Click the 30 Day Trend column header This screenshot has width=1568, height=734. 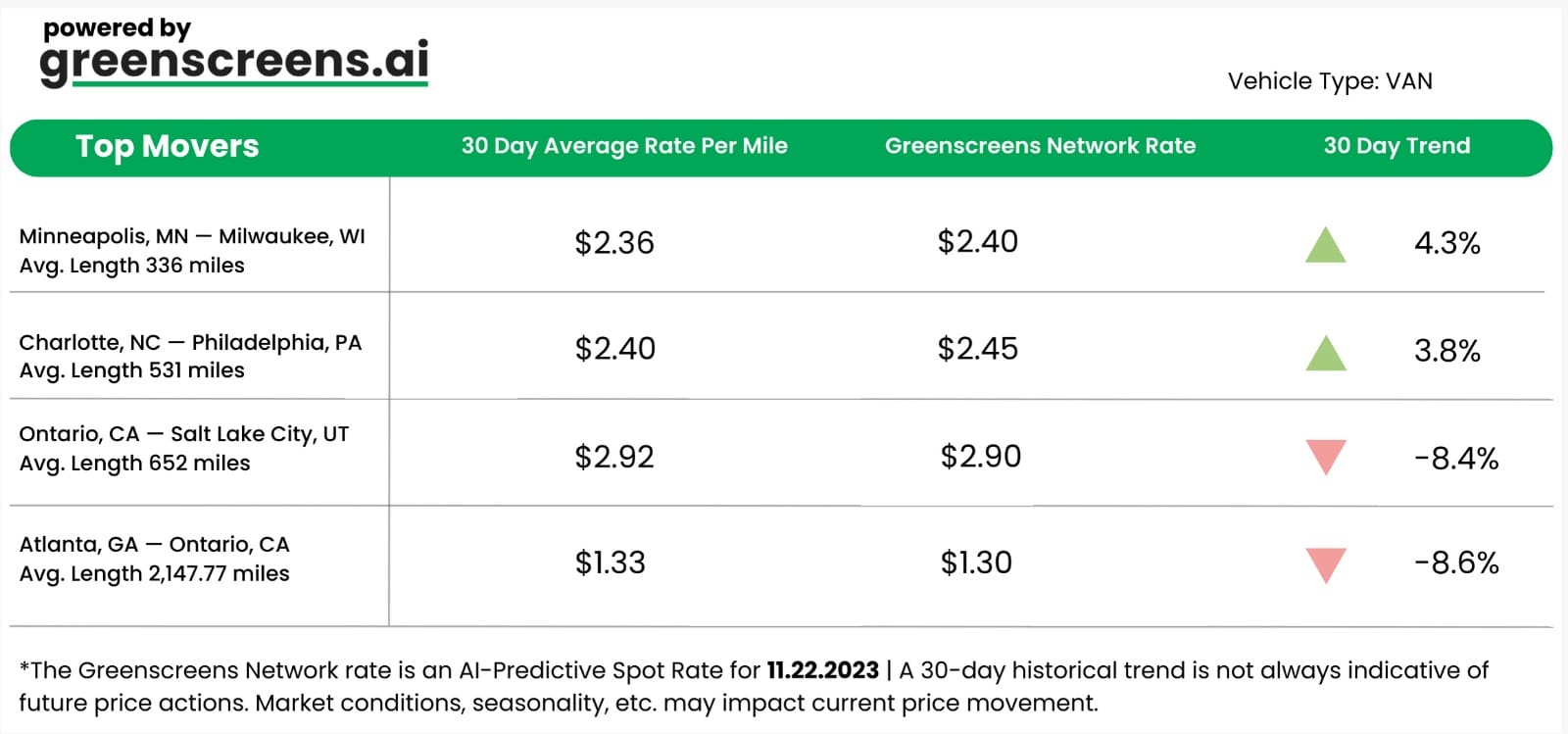1396,146
